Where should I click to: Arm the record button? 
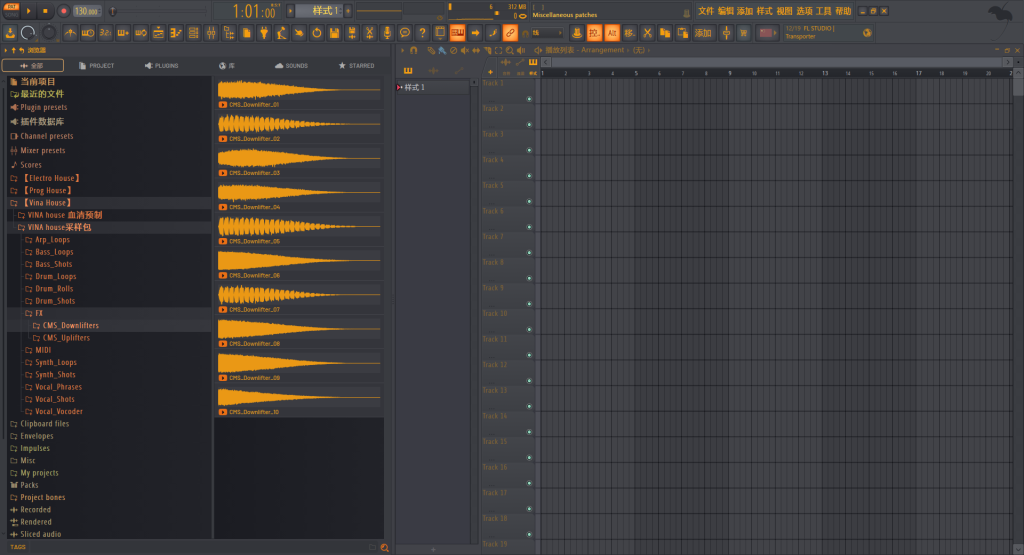[x=63, y=10]
